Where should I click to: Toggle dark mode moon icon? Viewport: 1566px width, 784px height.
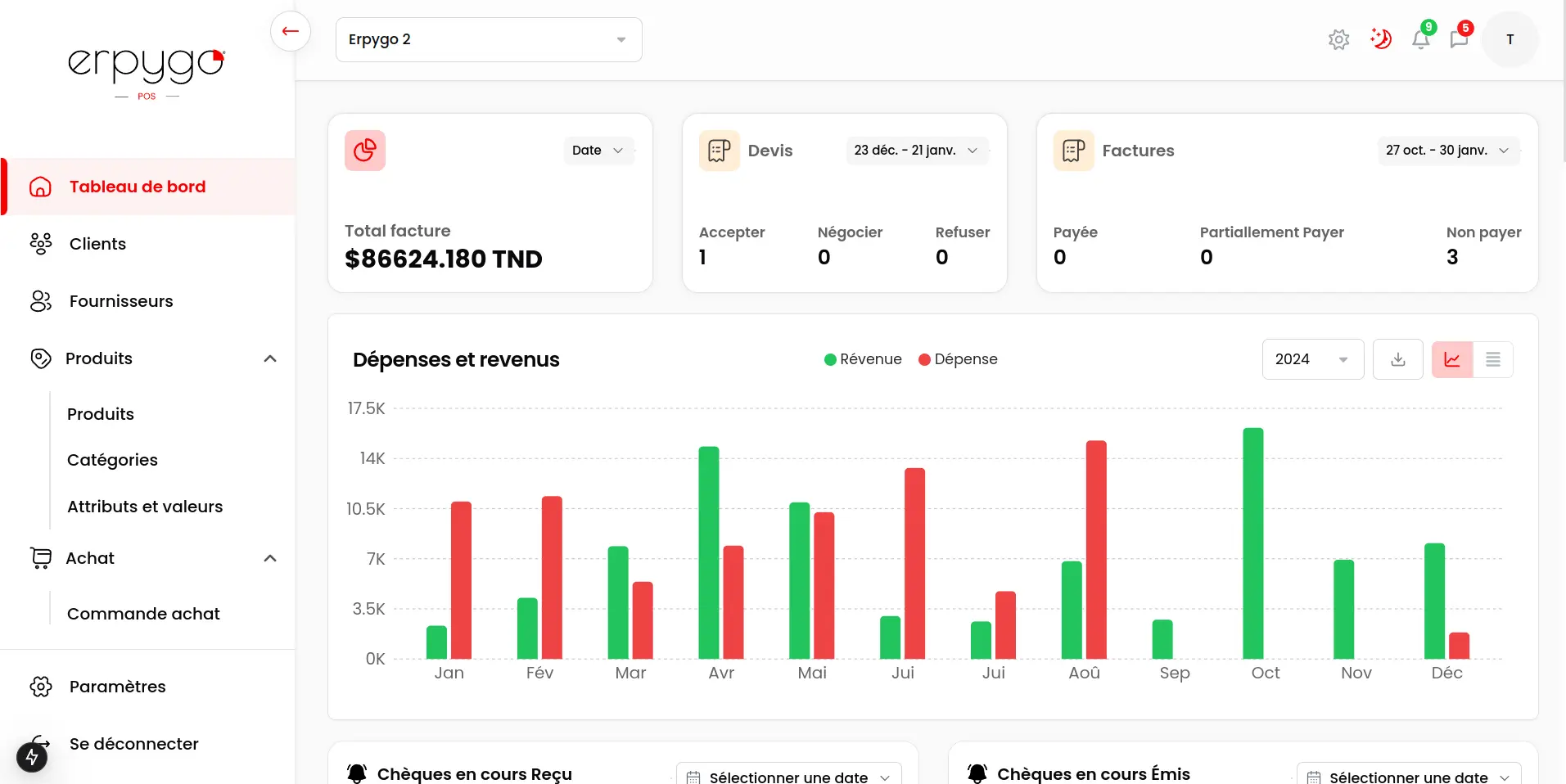coord(1381,39)
